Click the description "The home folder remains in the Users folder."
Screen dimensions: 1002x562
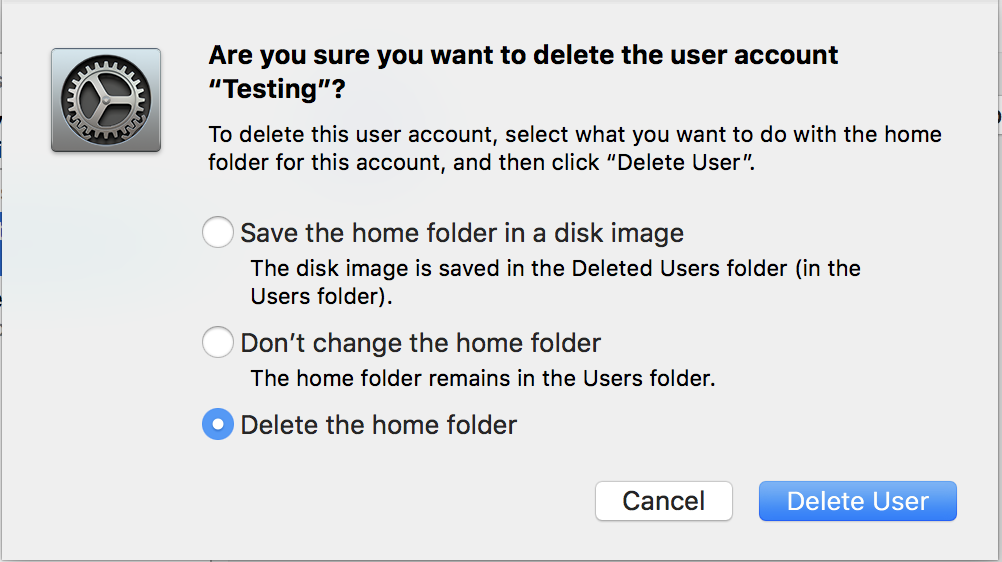pyautogui.click(x=482, y=379)
